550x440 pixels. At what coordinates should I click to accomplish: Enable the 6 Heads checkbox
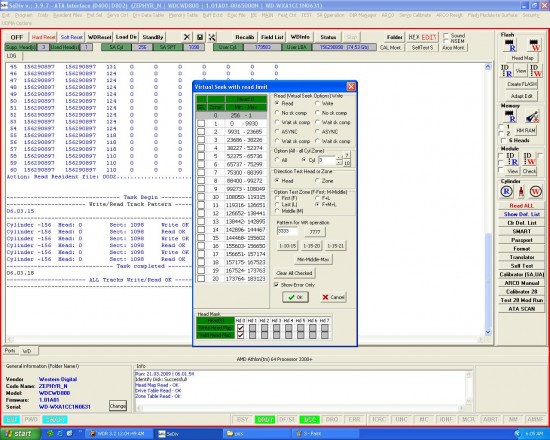(504, 140)
